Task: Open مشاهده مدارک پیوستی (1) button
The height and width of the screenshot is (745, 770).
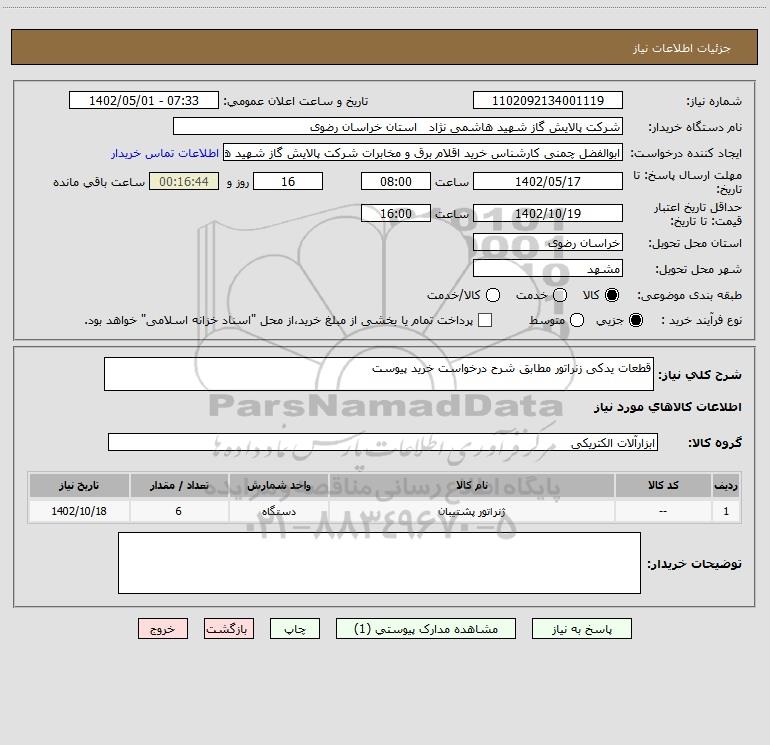Action: click(426, 629)
